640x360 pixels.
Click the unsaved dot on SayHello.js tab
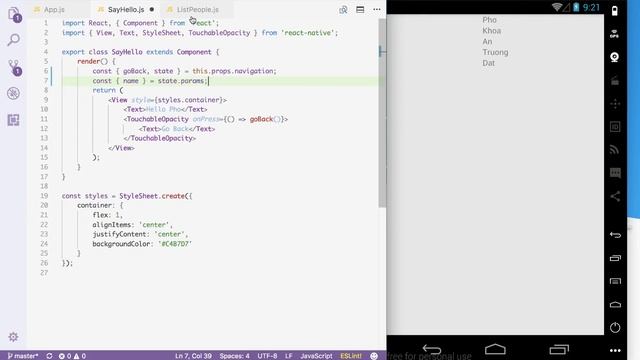click(152, 9)
